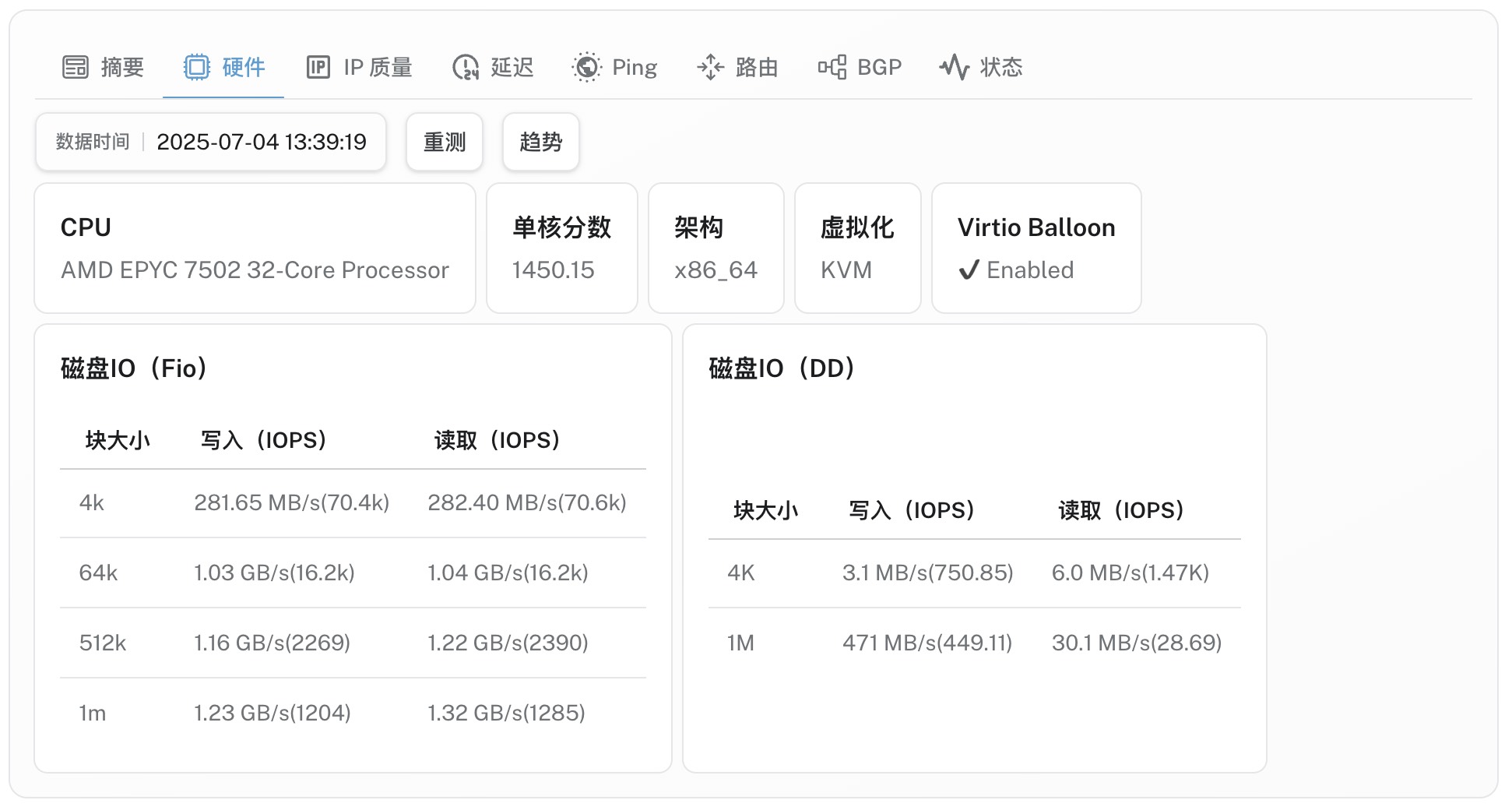The height and width of the screenshot is (807, 1512).
Task: Select the DD 1M block size row
Action: [974, 643]
